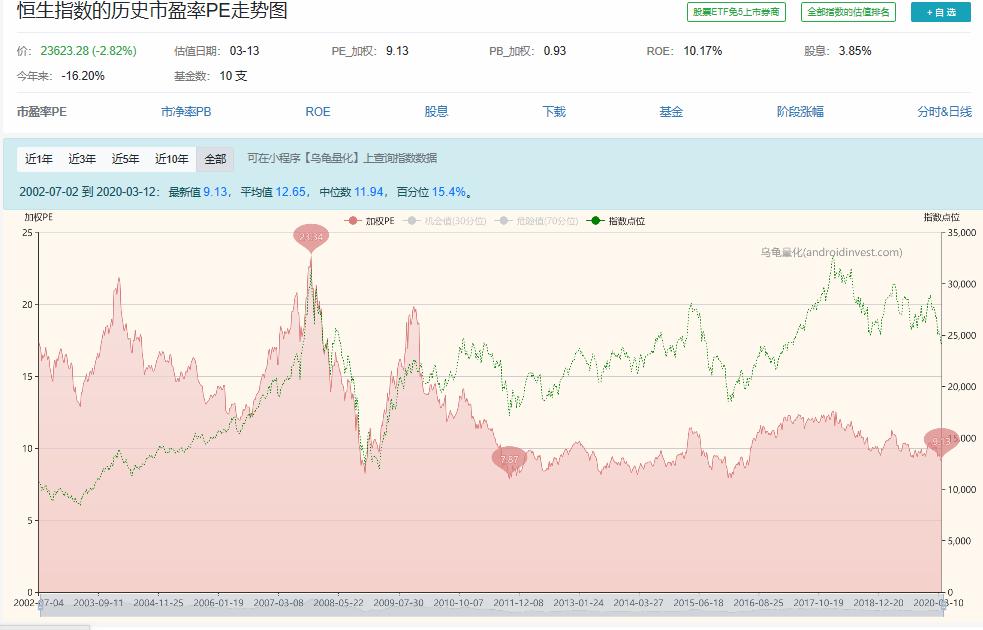Enable the 机会值(30分位) legend series
This screenshot has width=983, height=630.
(446, 221)
